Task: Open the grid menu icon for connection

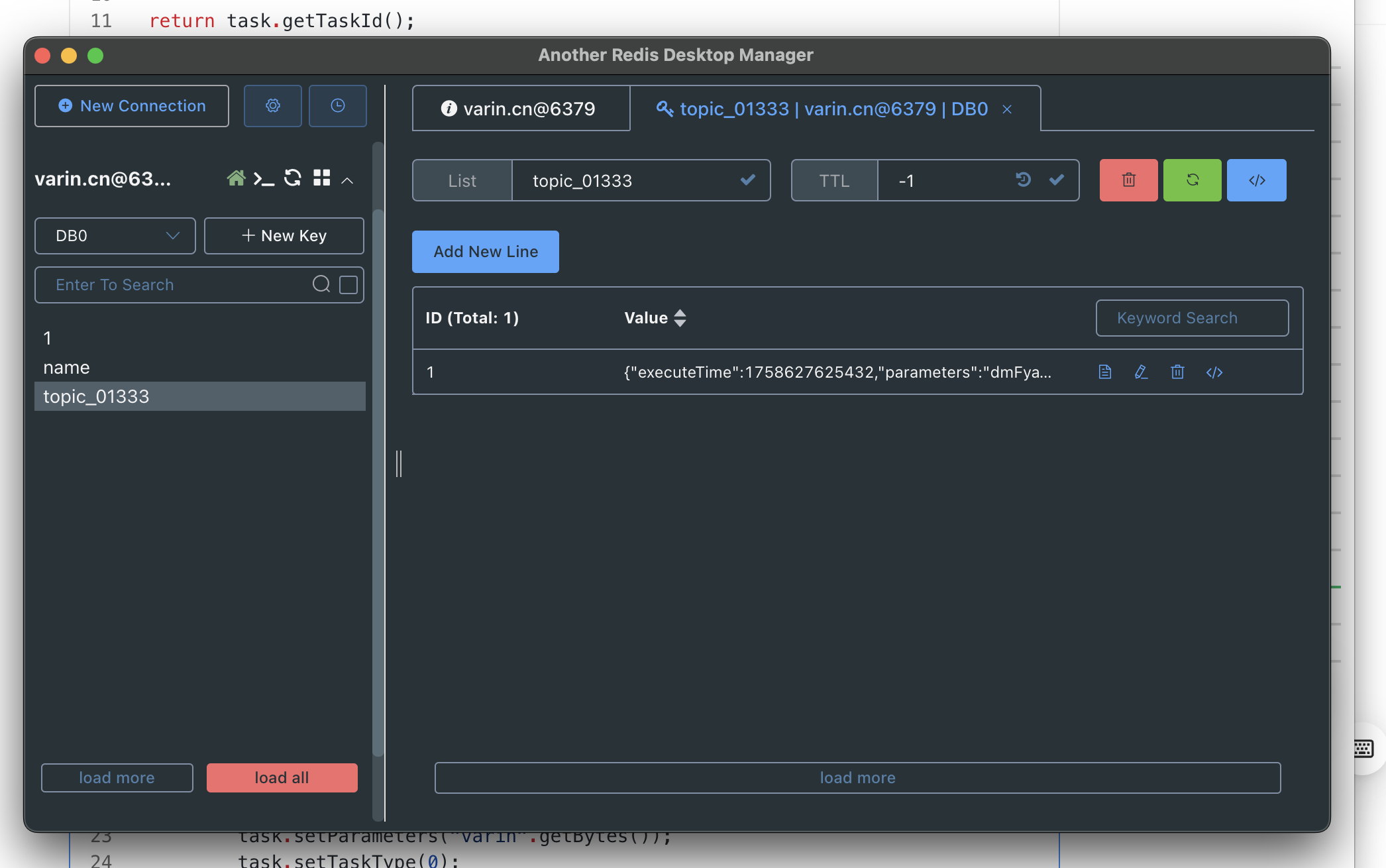Action: point(322,178)
